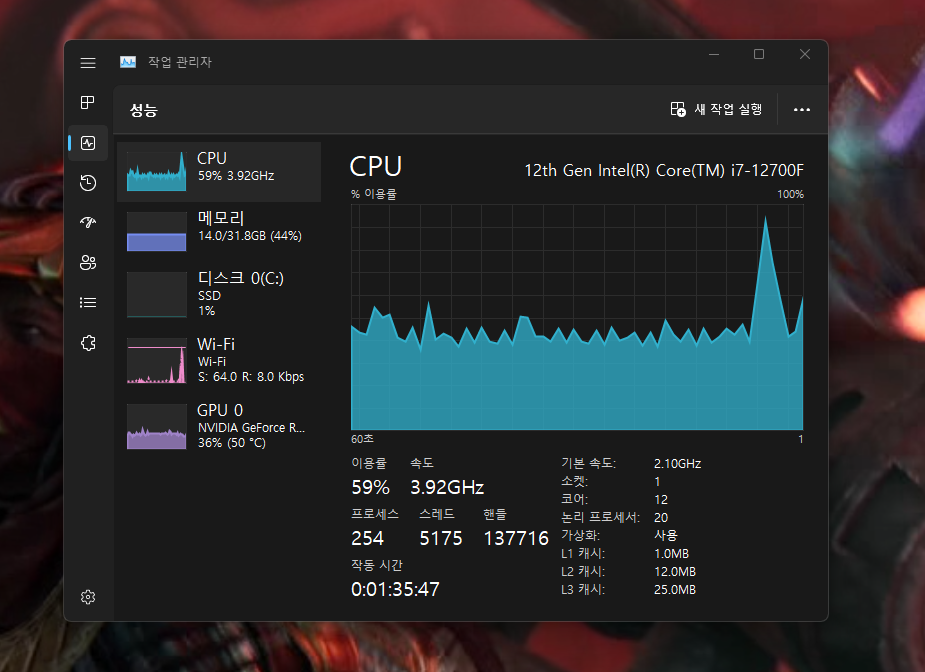Click the large CPU utilization graph
This screenshot has height=672, width=925.
point(577,317)
